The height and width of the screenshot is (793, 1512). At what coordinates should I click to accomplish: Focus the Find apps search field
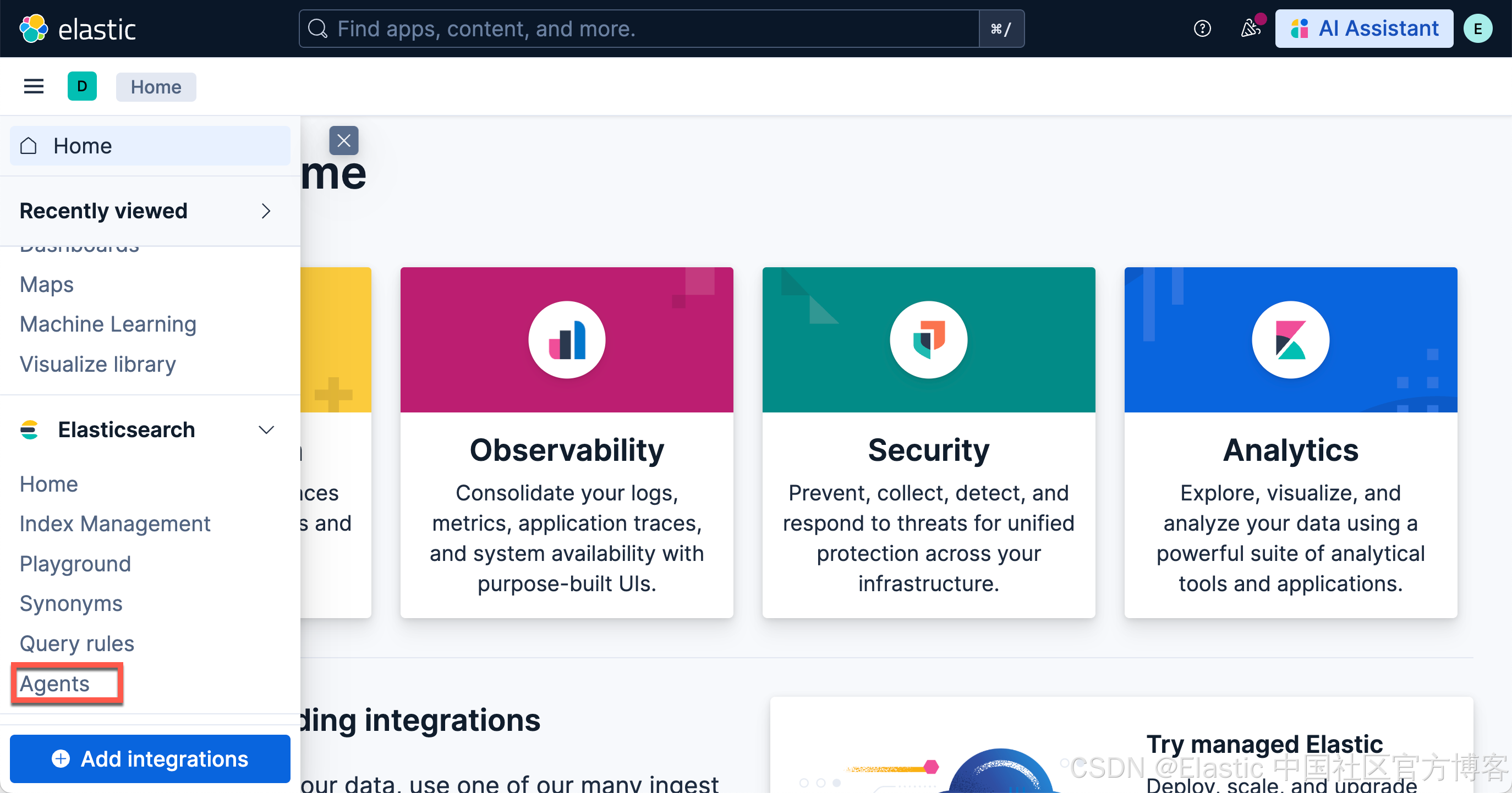click(x=640, y=28)
